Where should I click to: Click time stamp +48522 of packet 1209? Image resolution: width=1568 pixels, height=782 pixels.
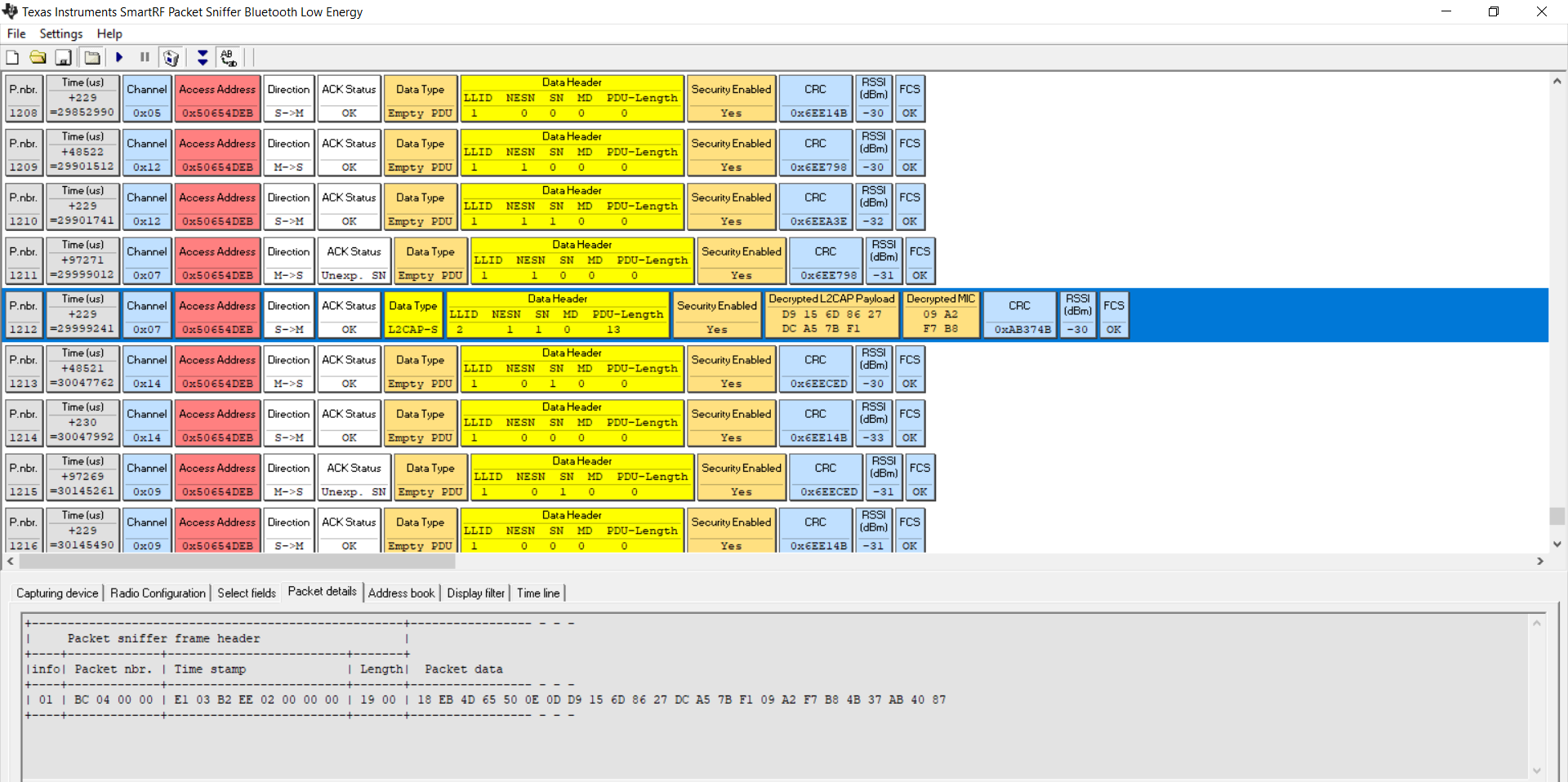point(82,152)
